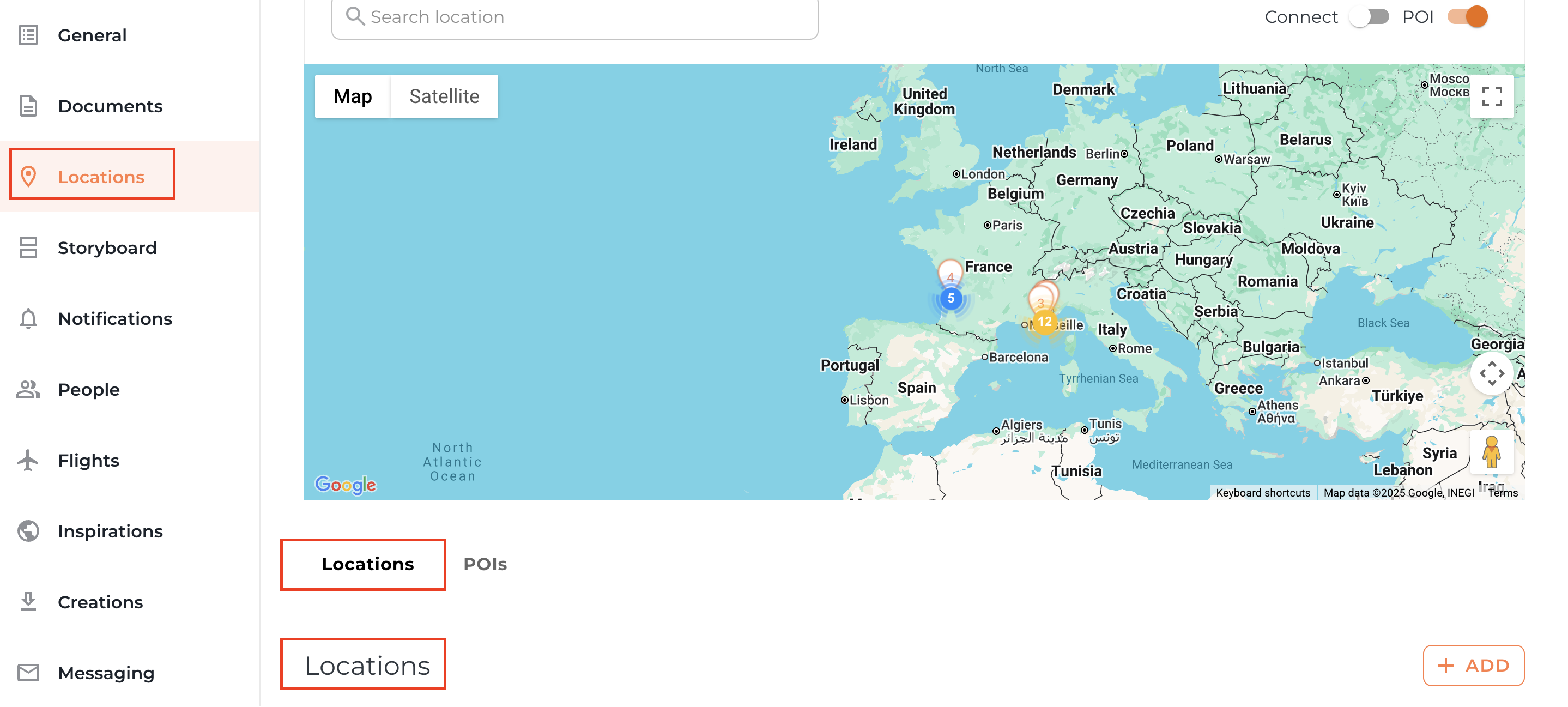Select the People group icon
1568x707 pixels.
click(x=28, y=390)
